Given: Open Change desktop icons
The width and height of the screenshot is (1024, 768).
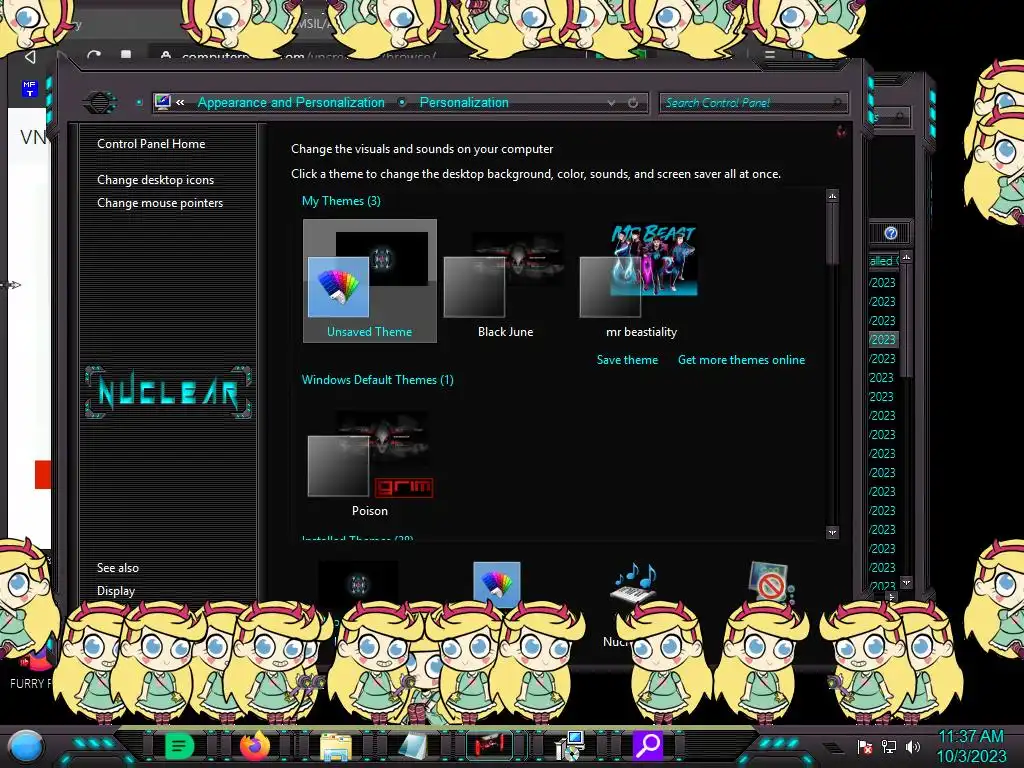Looking at the screenshot, I should (x=155, y=180).
